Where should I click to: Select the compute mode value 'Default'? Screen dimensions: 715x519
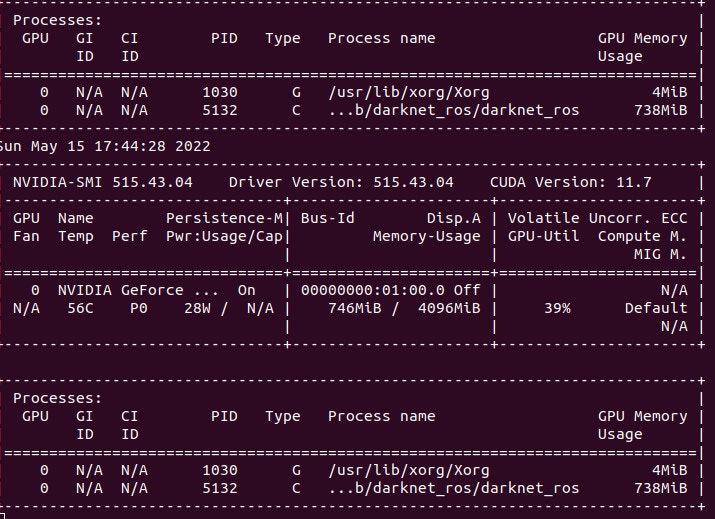click(656, 308)
